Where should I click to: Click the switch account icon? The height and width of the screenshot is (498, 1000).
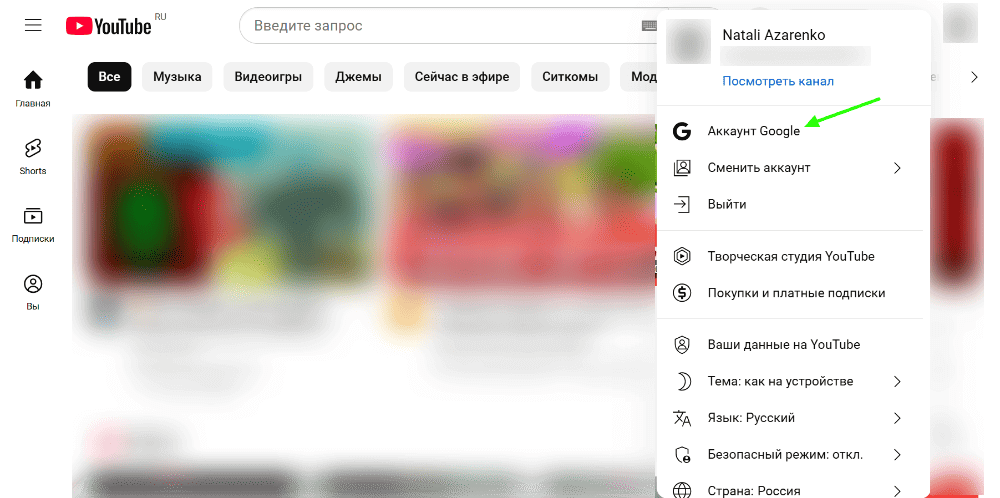[682, 168]
